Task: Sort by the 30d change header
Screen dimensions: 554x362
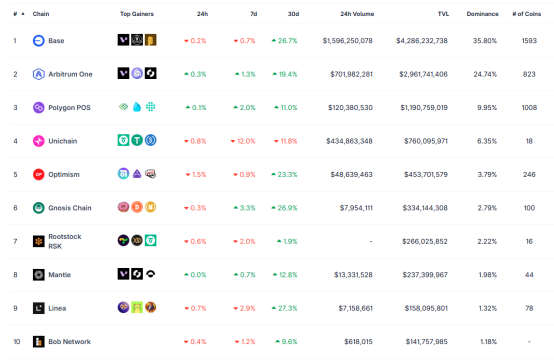Action: [x=293, y=14]
